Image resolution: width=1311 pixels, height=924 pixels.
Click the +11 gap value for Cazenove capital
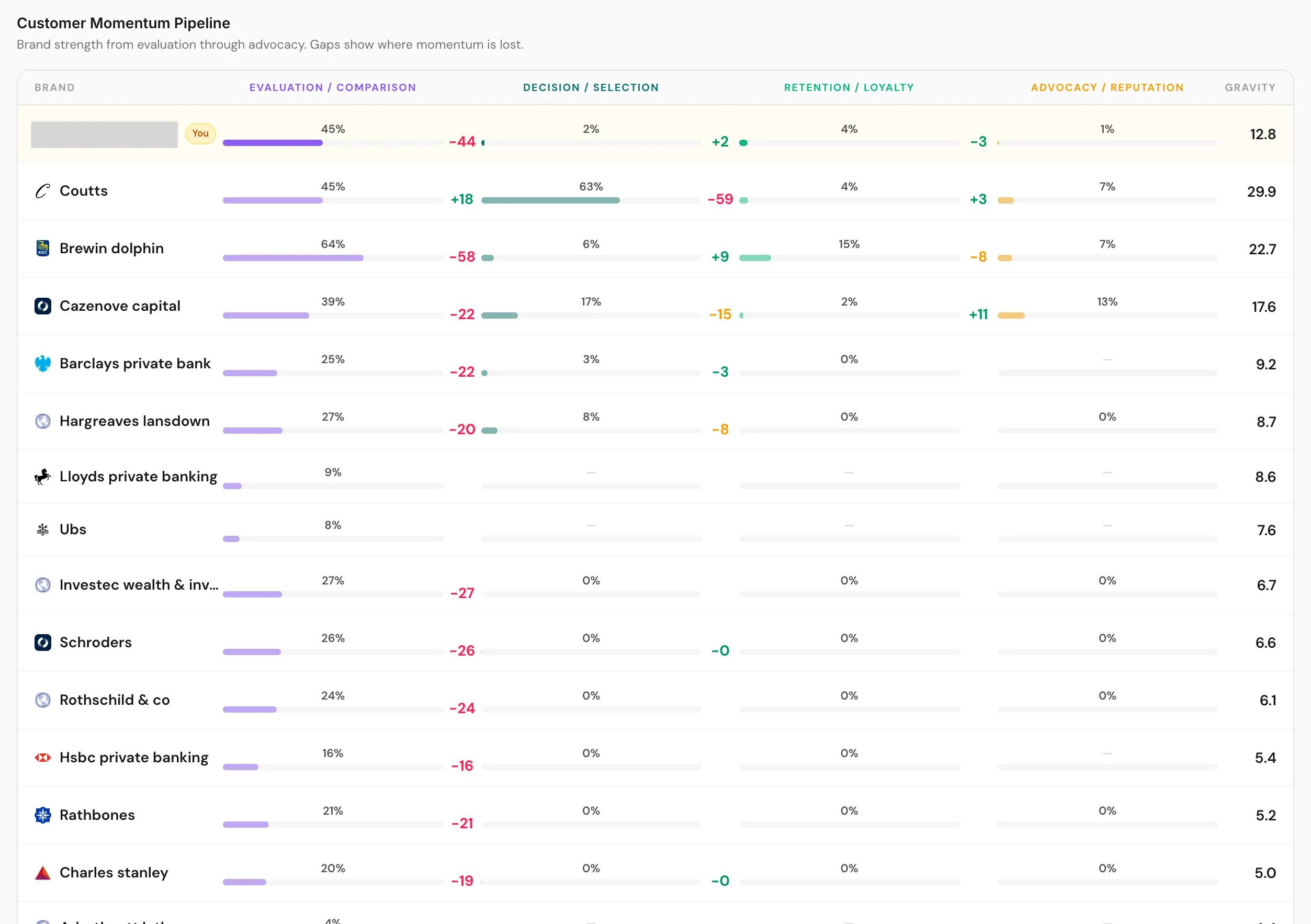click(x=978, y=314)
